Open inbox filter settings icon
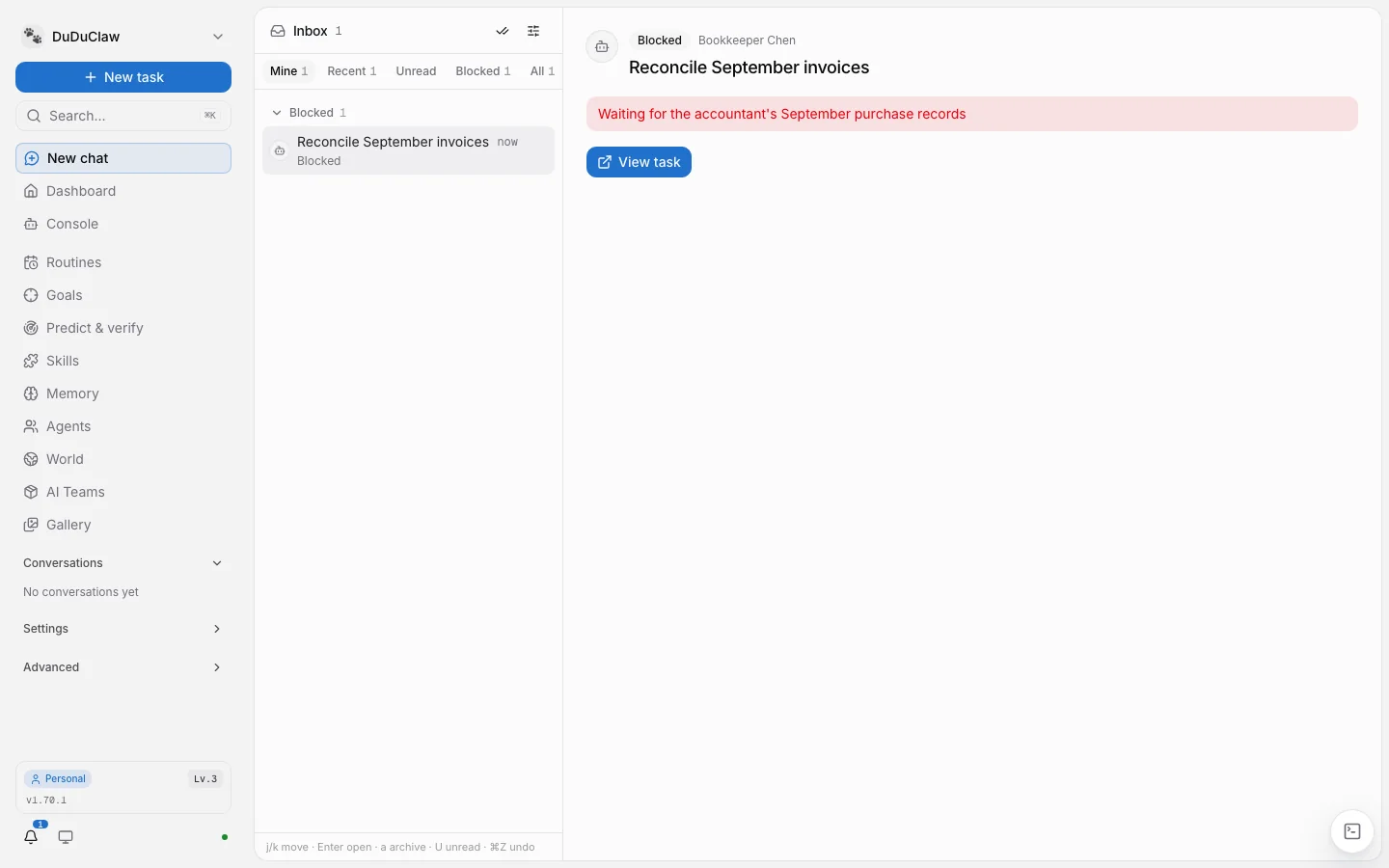The image size is (1389, 868). 533,31
